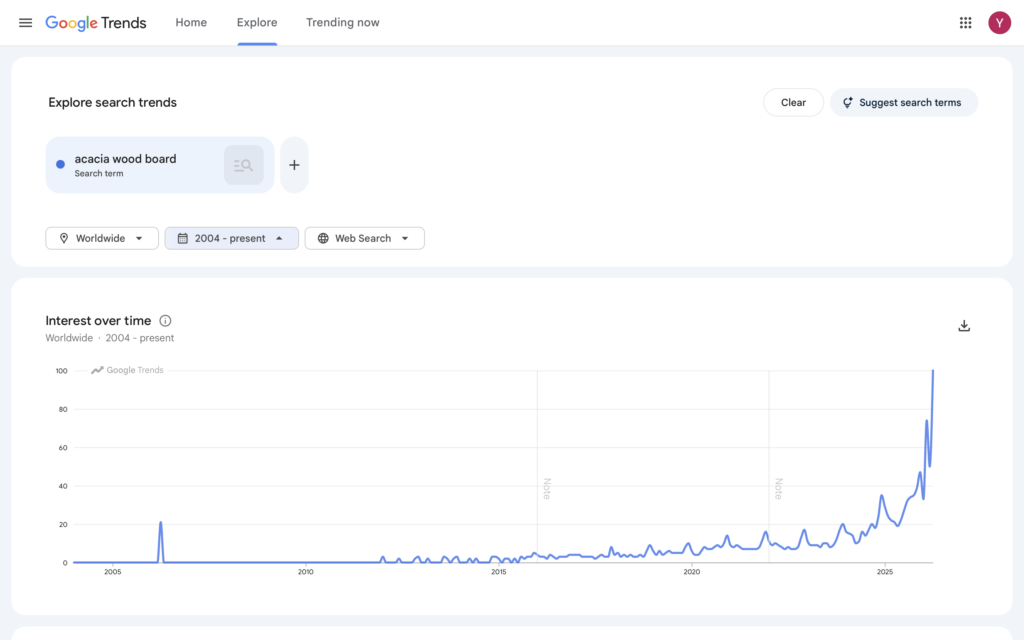Viewport: 1024px width, 640px height.
Task: Open the 2004 - present date range dropdown
Action: 231,238
